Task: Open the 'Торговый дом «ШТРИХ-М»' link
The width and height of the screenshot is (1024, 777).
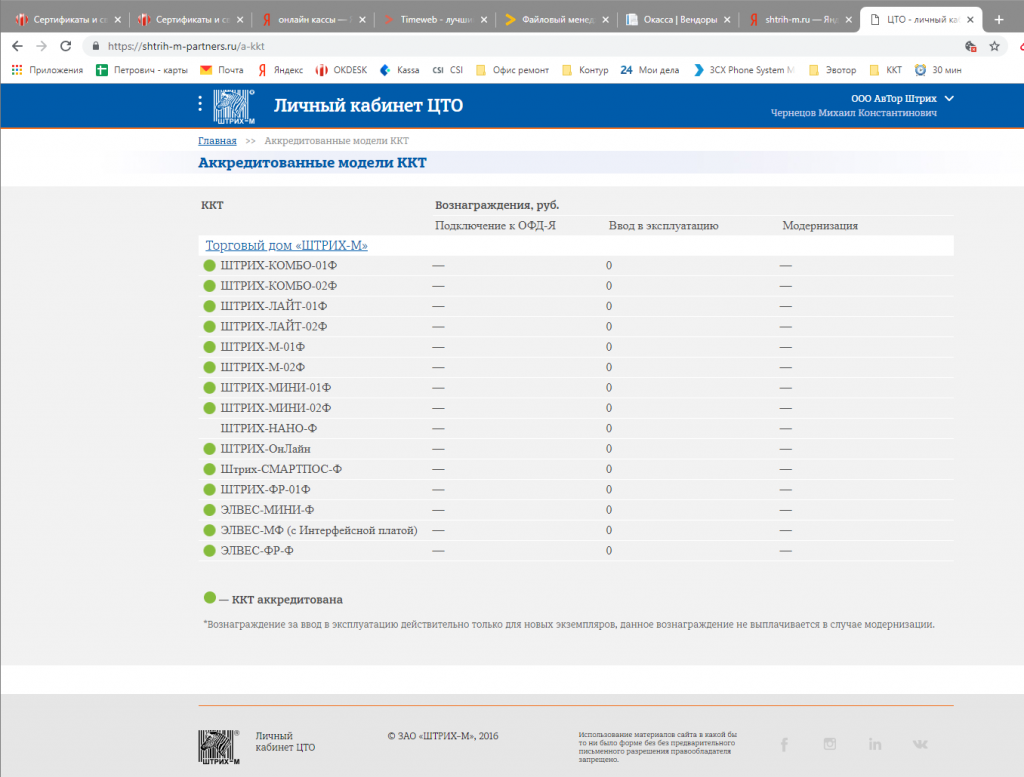Action: pos(287,246)
